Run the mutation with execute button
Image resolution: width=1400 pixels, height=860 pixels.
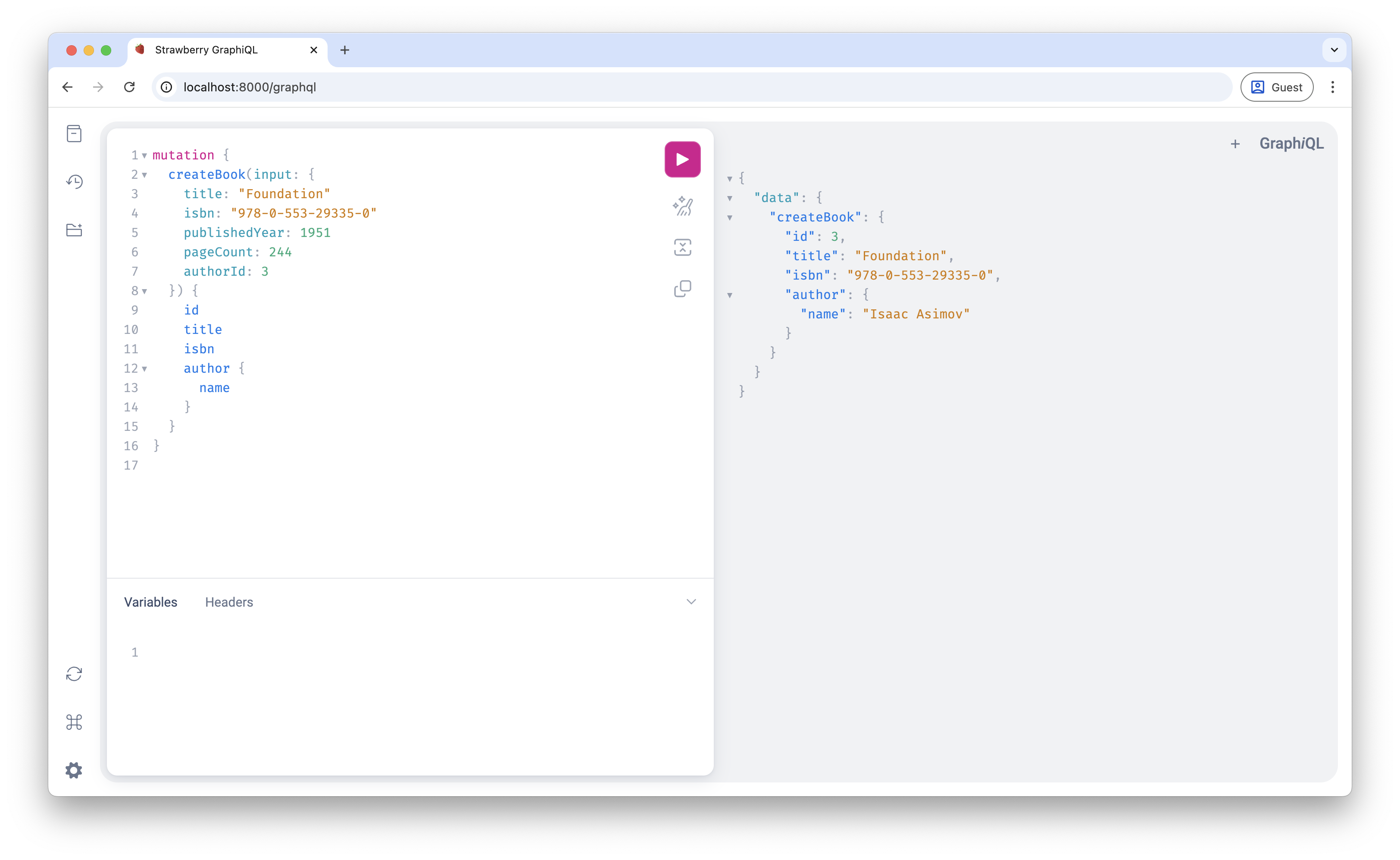click(x=682, y=159)
